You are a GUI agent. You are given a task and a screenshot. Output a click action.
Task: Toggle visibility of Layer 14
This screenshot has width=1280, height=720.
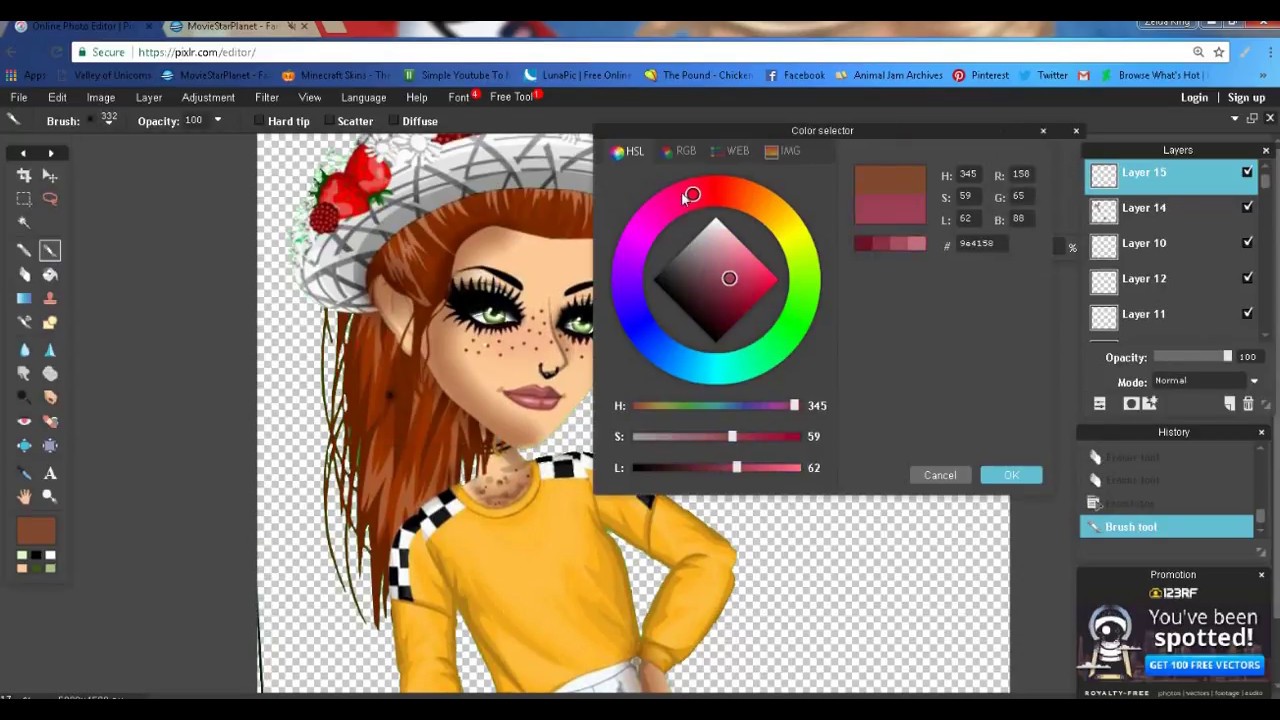coord(1247,207)
